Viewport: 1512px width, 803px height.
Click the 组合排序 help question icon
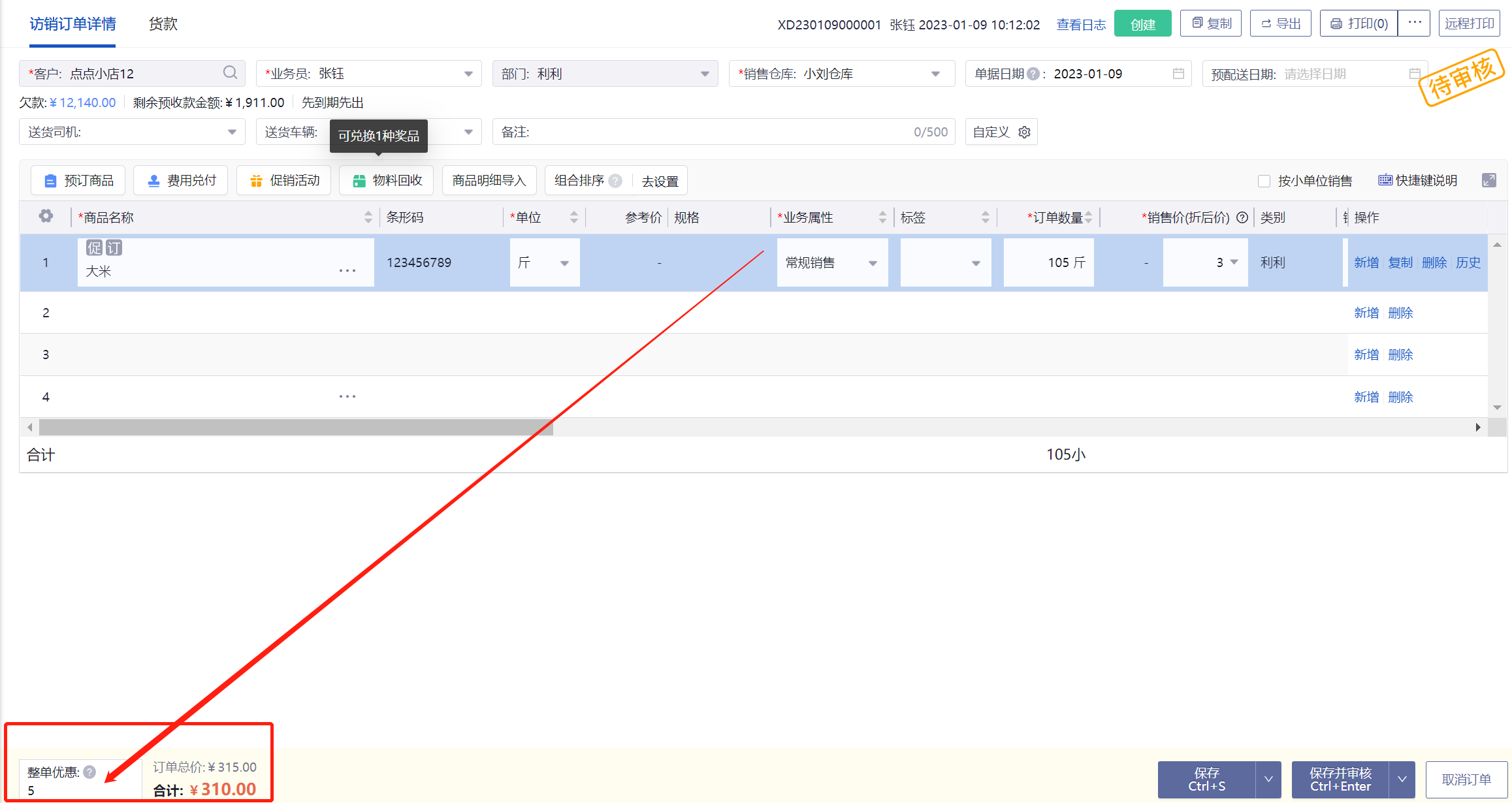[615, 181]
